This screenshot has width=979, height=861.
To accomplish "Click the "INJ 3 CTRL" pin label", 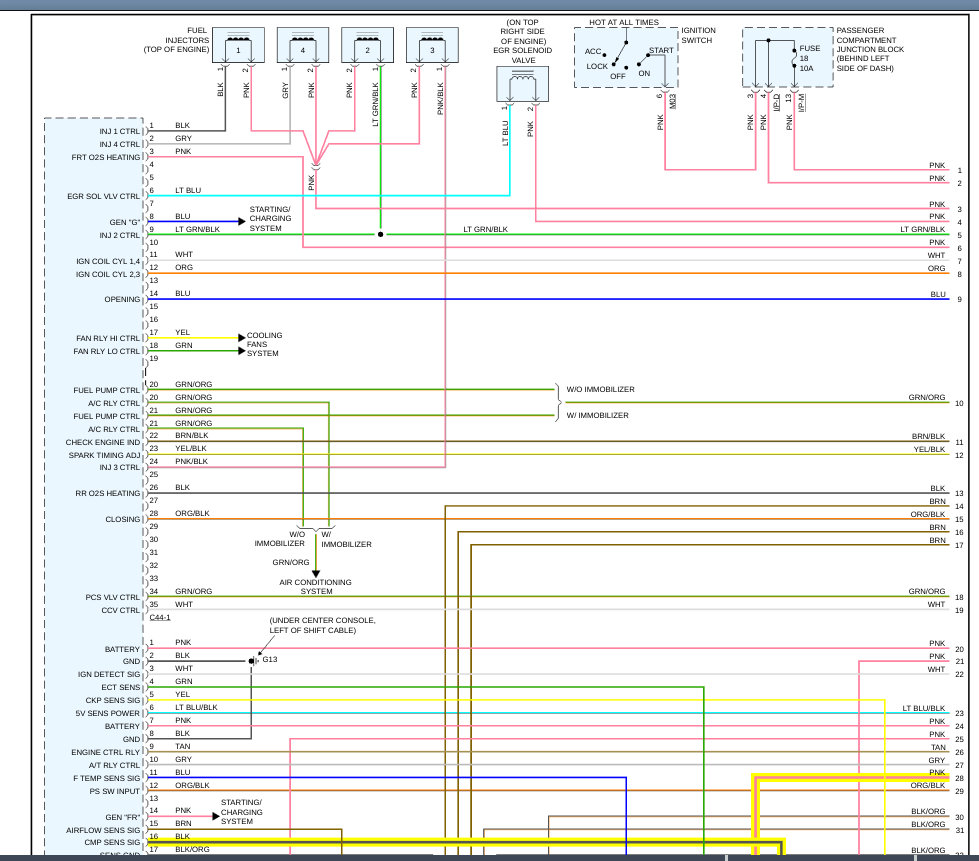I will coord(119,468).
